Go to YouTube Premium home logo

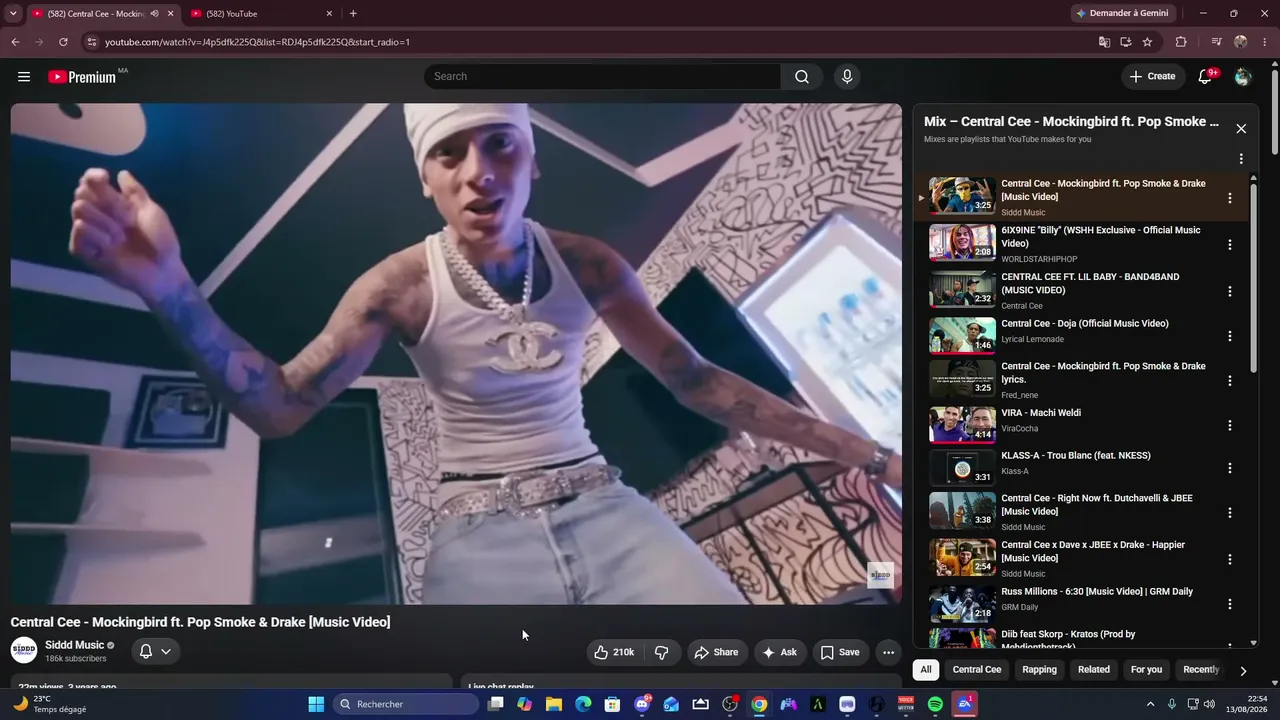click(x=83, y=77)
